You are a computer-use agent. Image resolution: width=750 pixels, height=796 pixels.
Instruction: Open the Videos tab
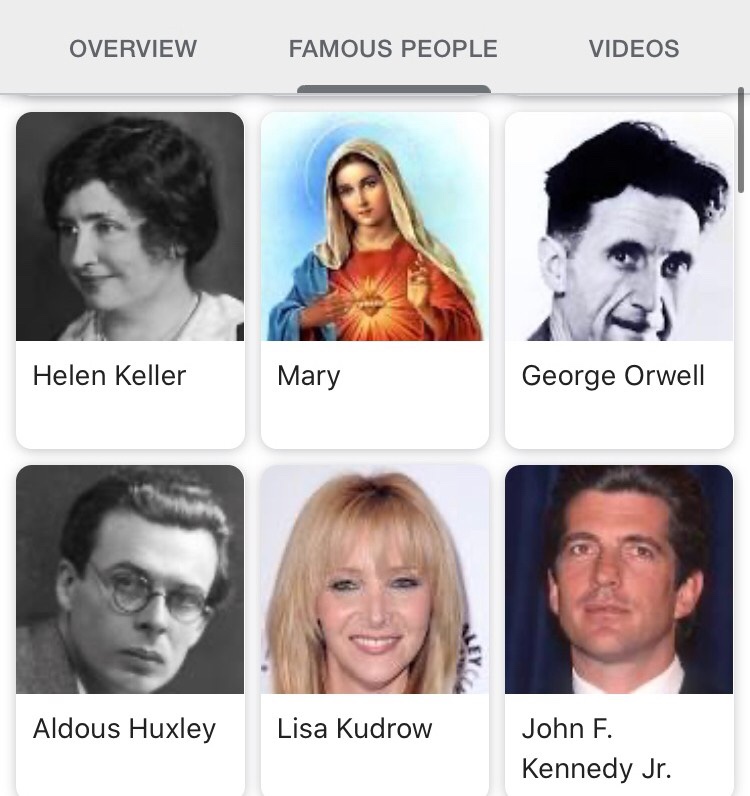634,49
